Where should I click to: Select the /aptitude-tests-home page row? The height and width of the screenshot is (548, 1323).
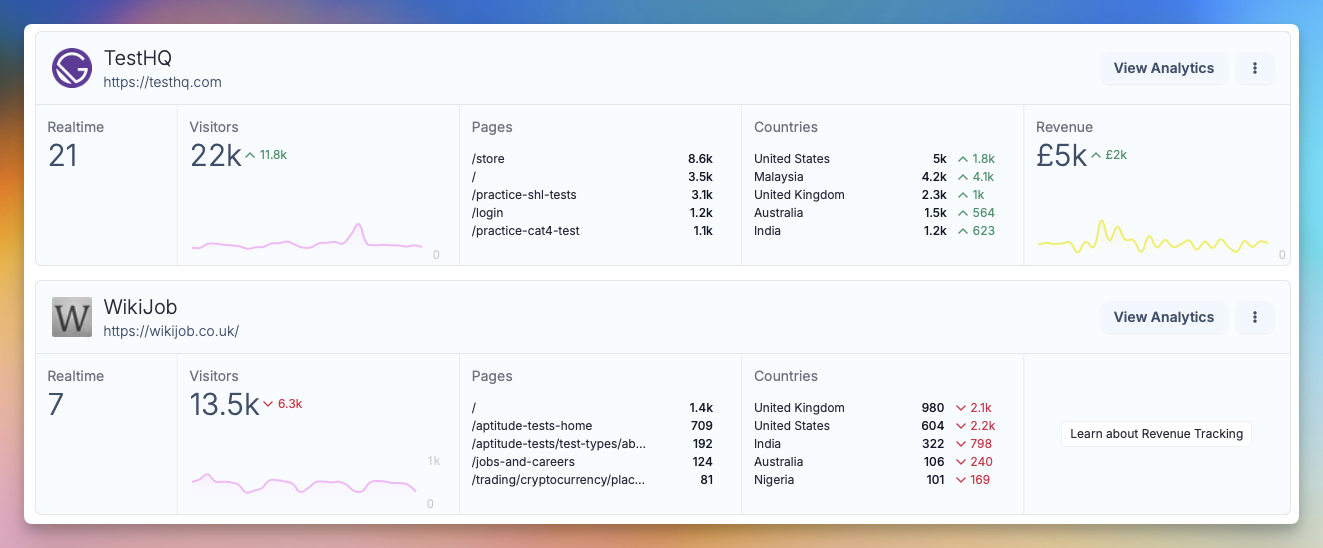point(592,426)
